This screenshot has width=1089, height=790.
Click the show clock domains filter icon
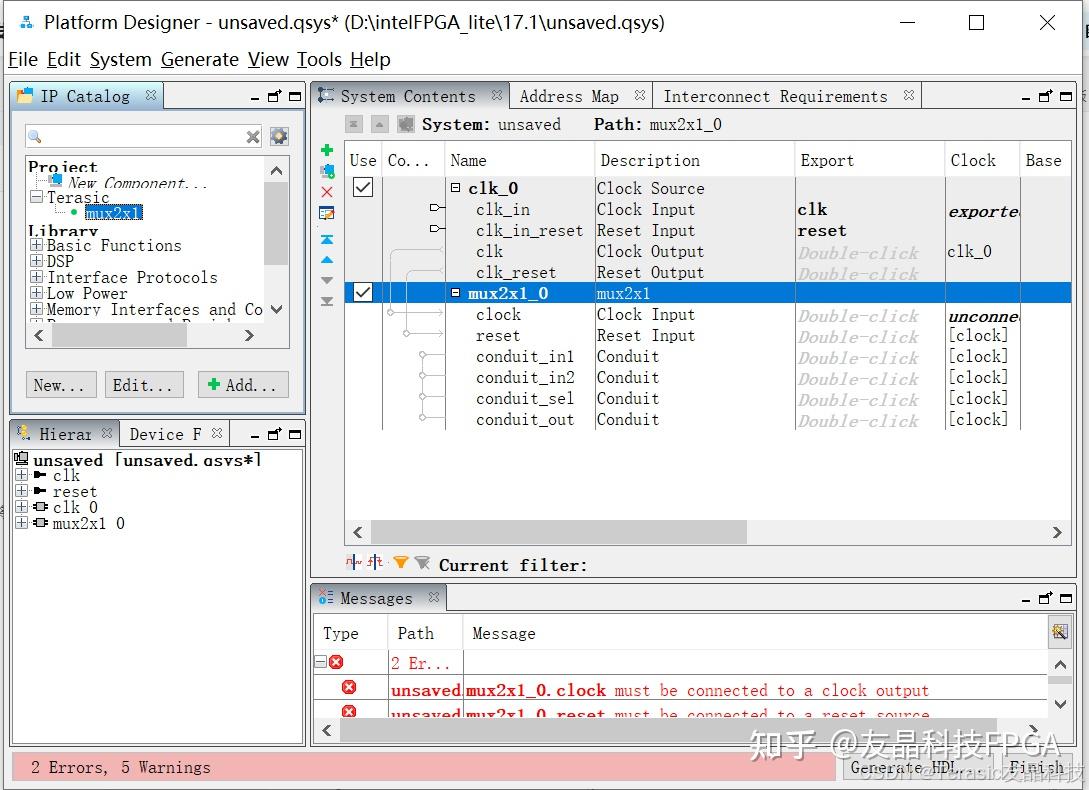pyautogui.click(x=354, y=563)
